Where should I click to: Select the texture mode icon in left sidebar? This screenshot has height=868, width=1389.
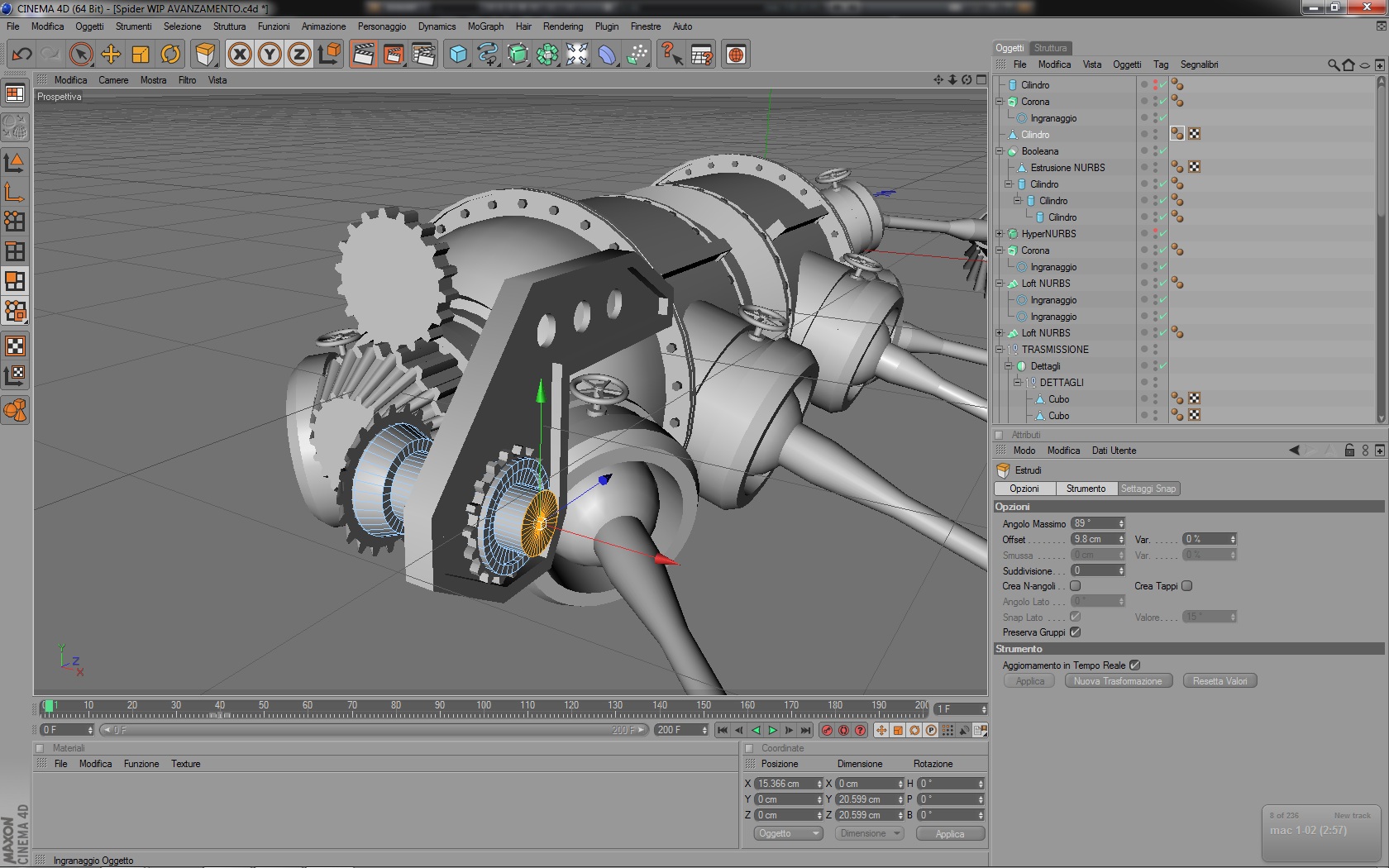click(x=15, y=346)
